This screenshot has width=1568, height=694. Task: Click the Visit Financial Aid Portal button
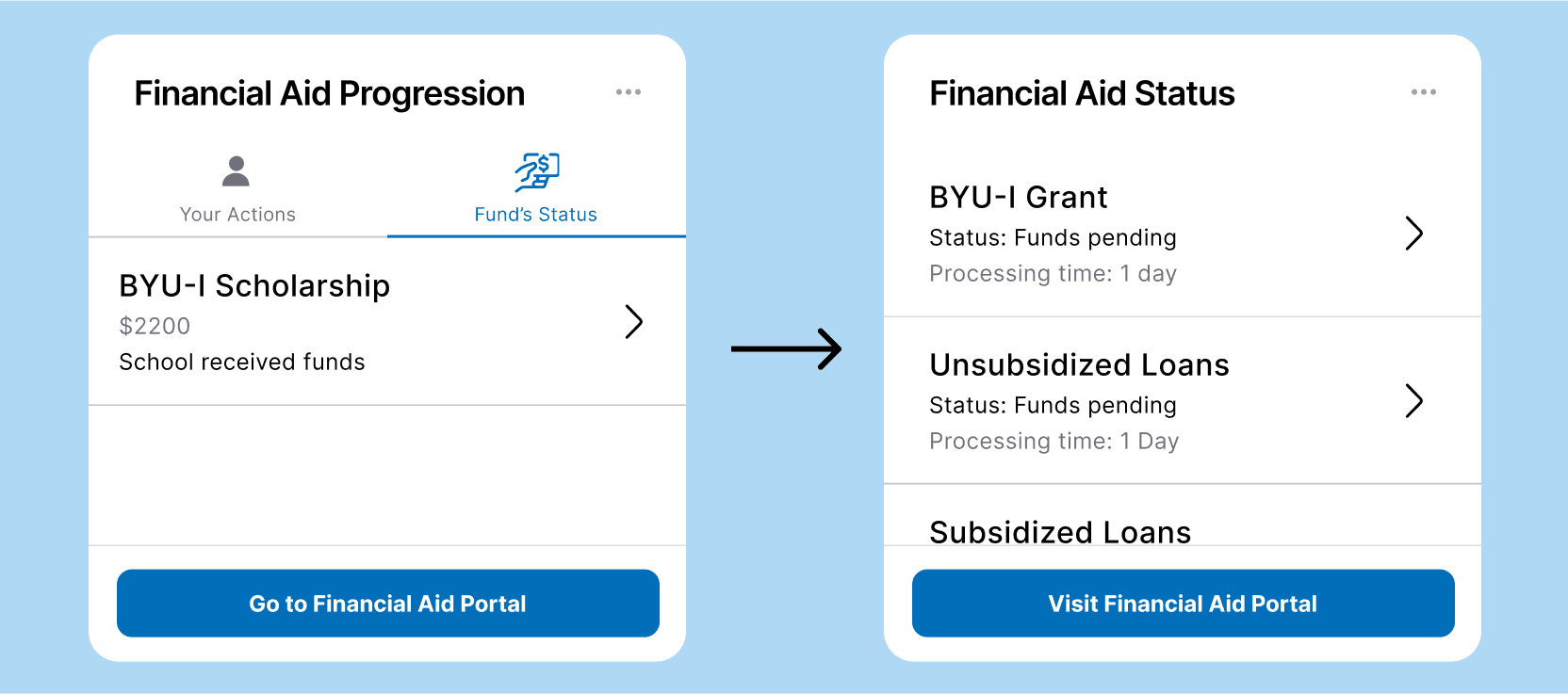click(1184, 604)
